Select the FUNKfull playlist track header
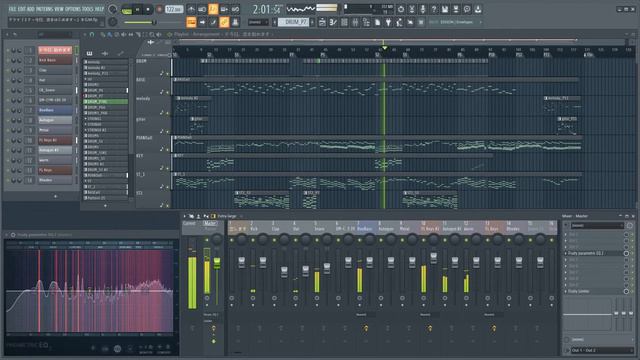 (152, 143)
